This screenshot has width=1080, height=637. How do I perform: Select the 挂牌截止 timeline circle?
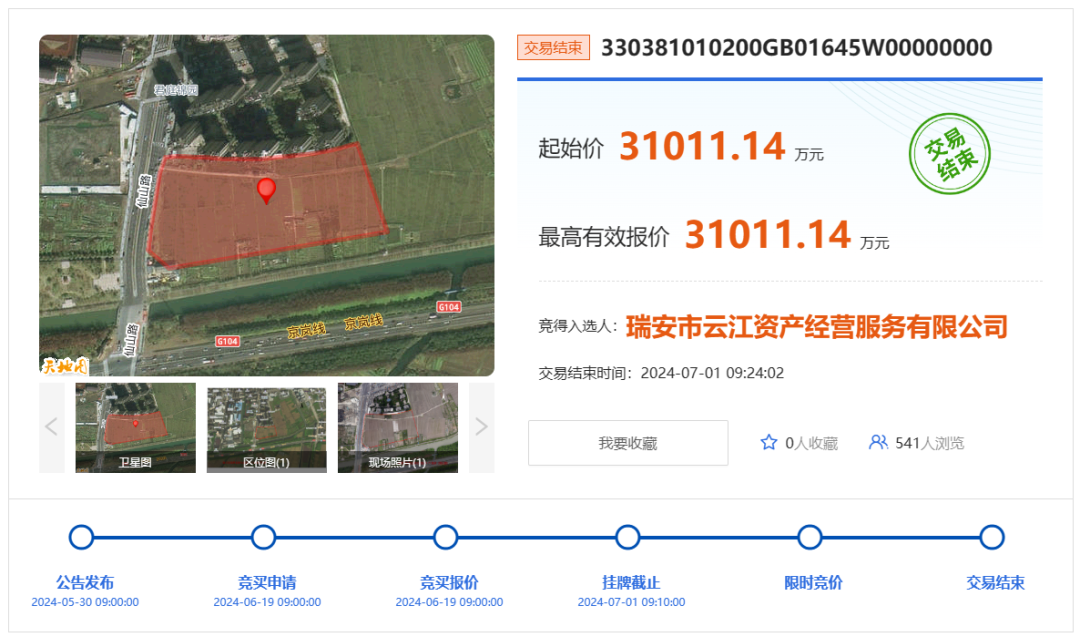tap(628, 537)
